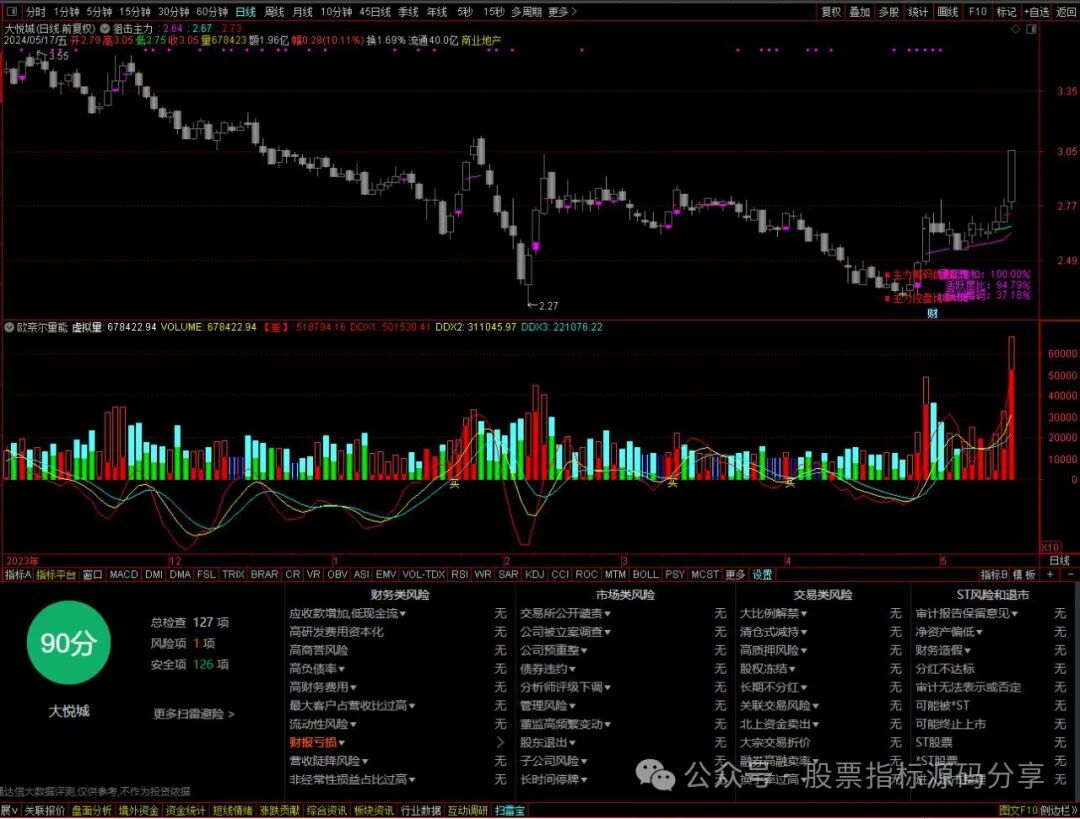
Task: Expand the 应收款增加,低现金流 risk item
Action: click(x=348, y=613)
